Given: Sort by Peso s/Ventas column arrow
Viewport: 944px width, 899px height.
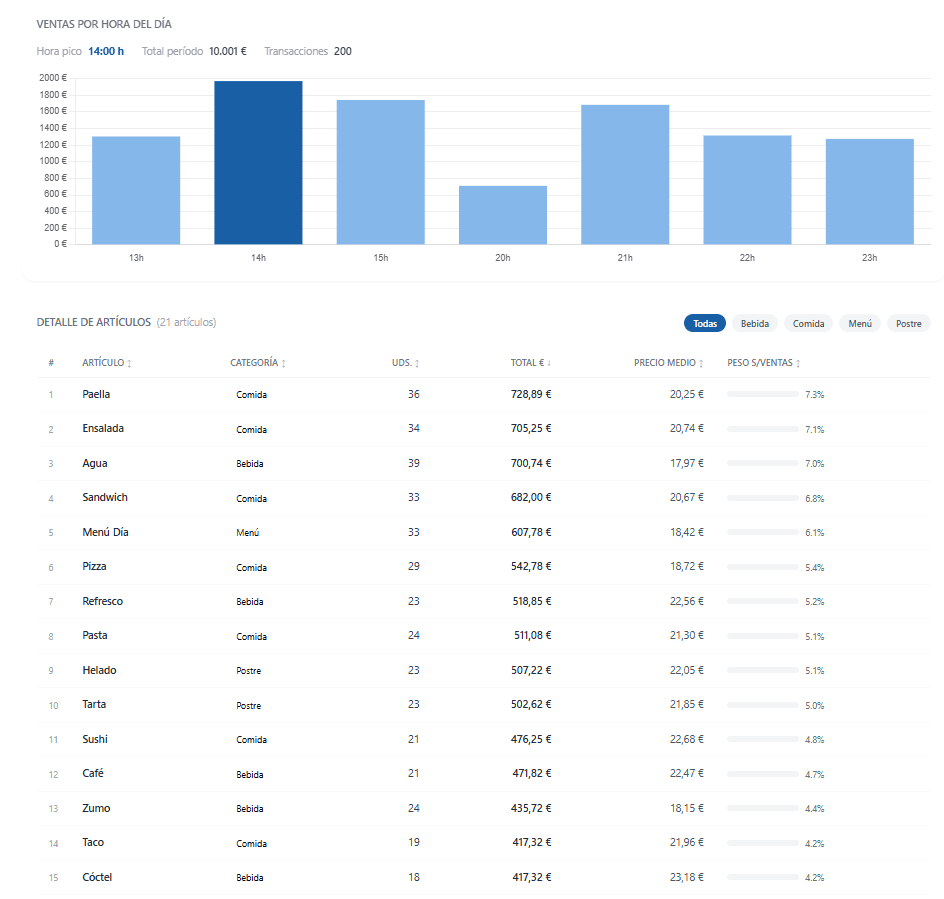Looking at the screenshot, I should 798,363.
